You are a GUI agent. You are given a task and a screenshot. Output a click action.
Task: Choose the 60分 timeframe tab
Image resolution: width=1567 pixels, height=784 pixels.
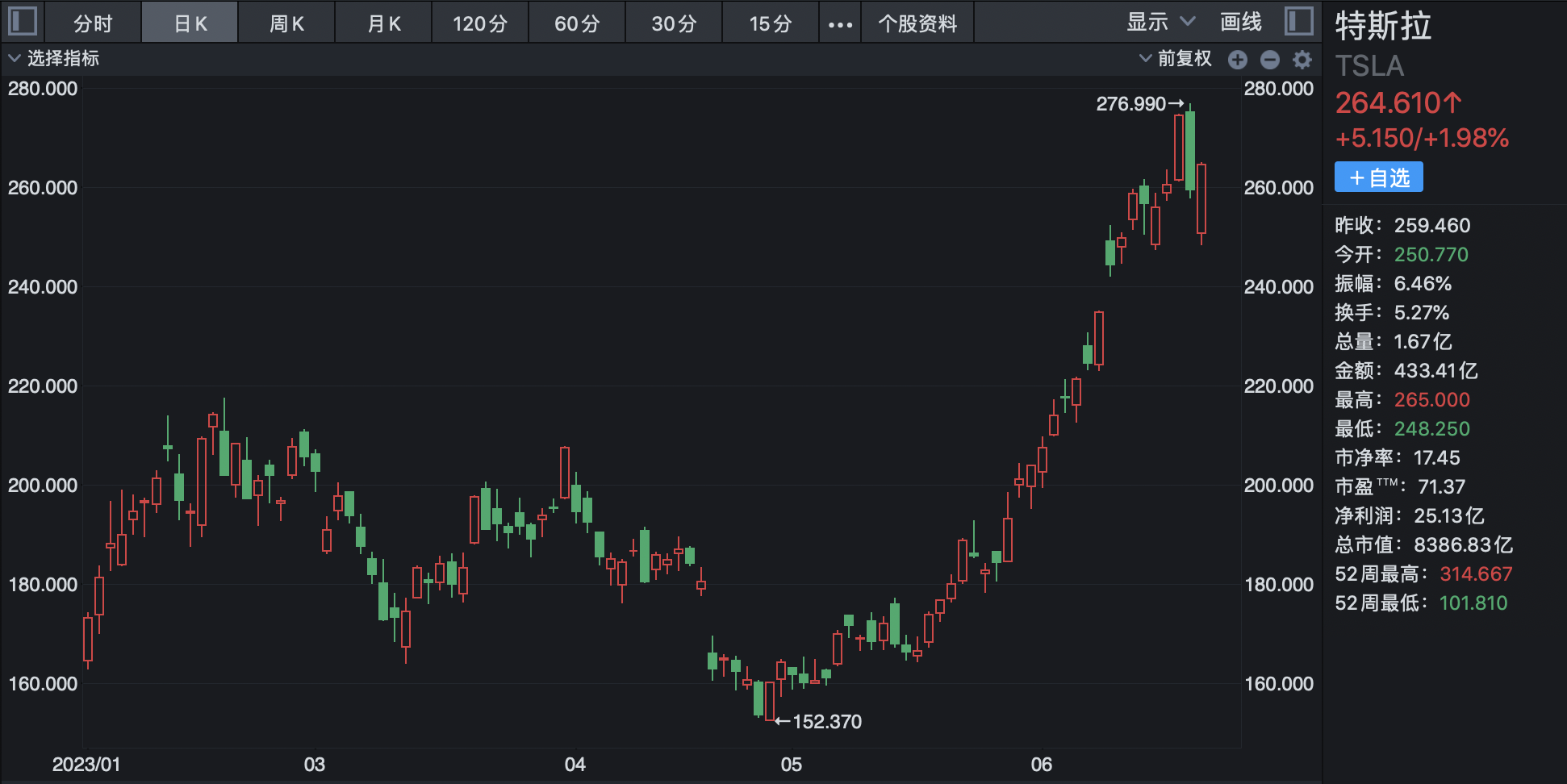pos(576,23)
